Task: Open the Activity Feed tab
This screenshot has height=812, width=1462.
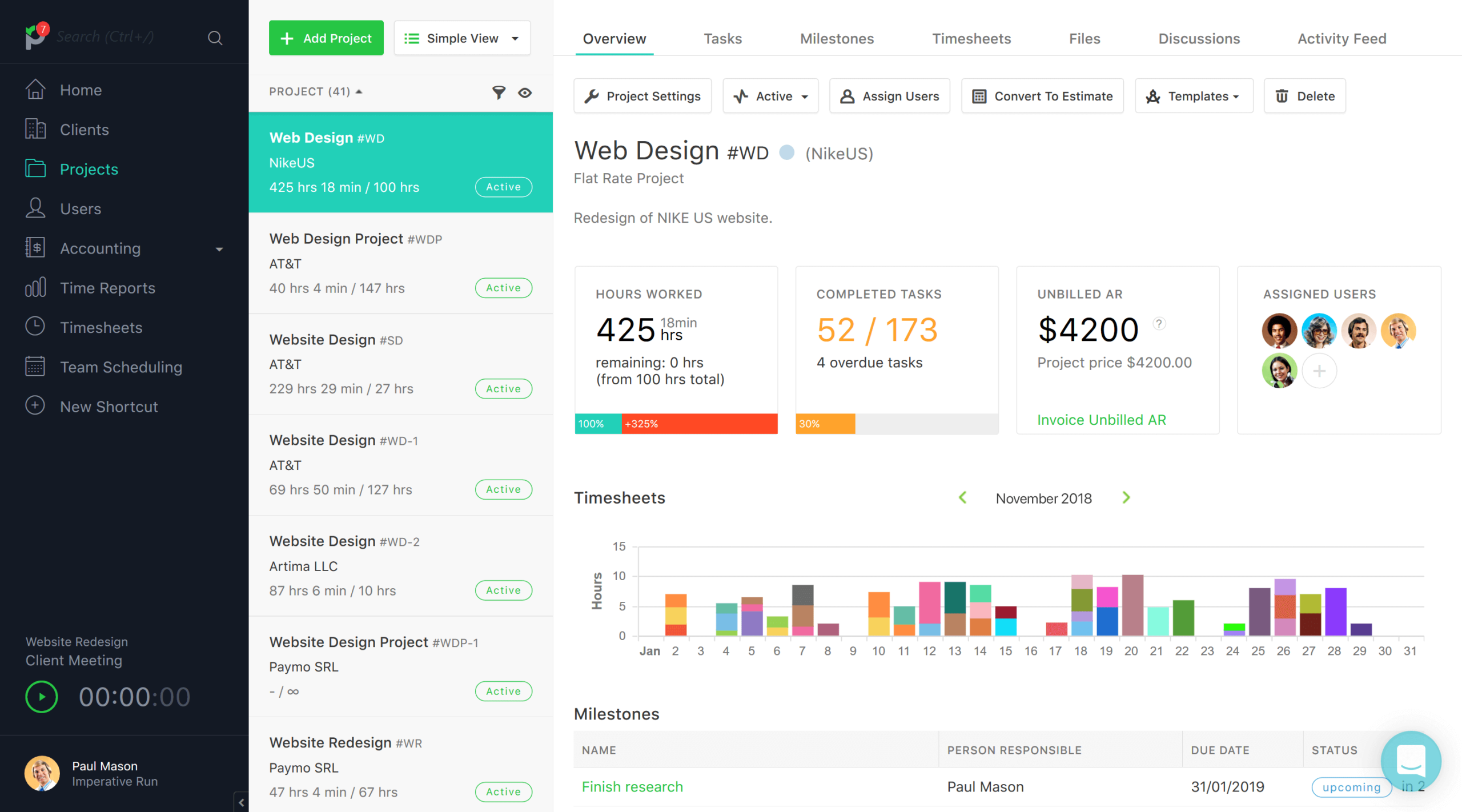Action: coord(1341,39)
